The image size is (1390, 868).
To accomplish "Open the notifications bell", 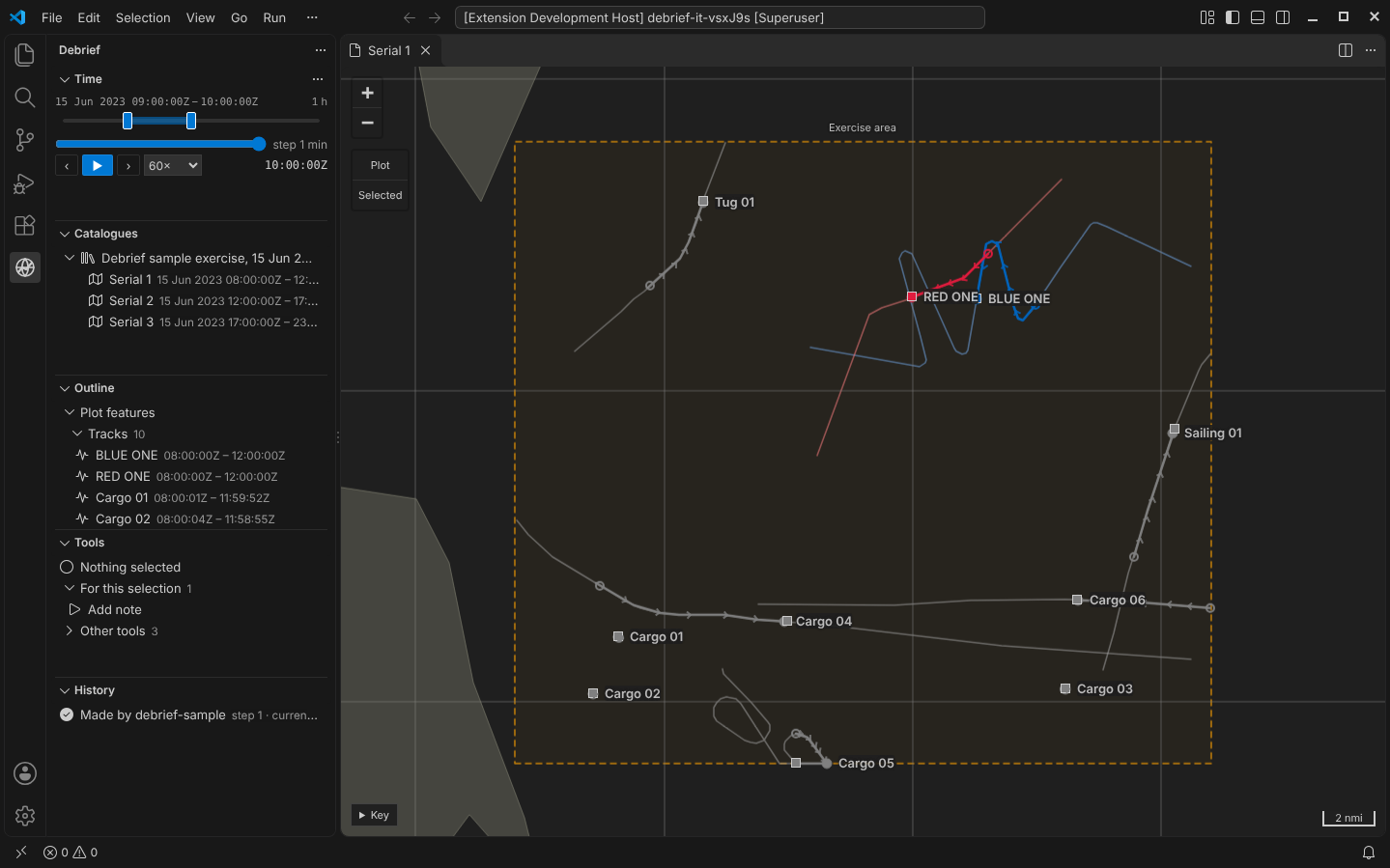I will 1369,853.
